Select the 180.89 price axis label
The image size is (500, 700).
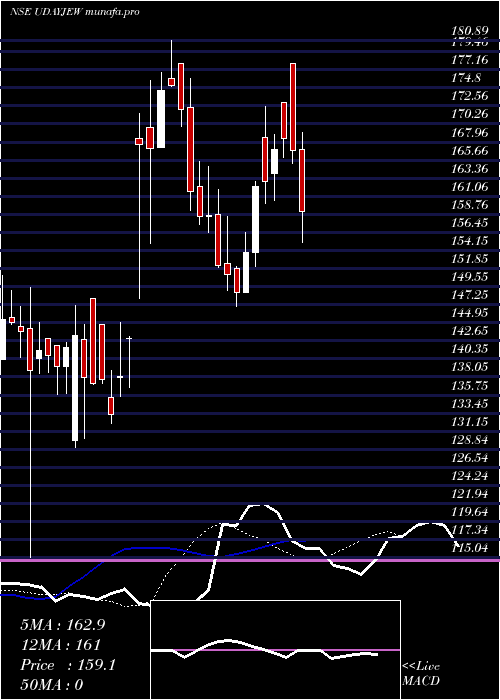[470, 32]
